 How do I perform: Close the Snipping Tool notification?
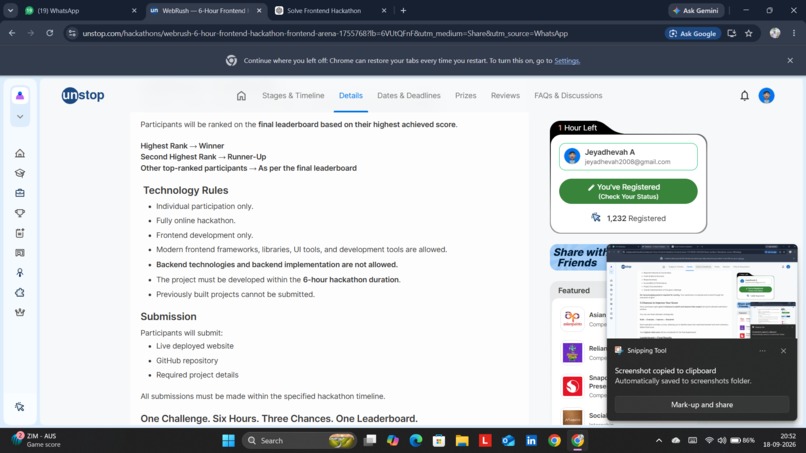pyautogui.click(x=783, y=351)
